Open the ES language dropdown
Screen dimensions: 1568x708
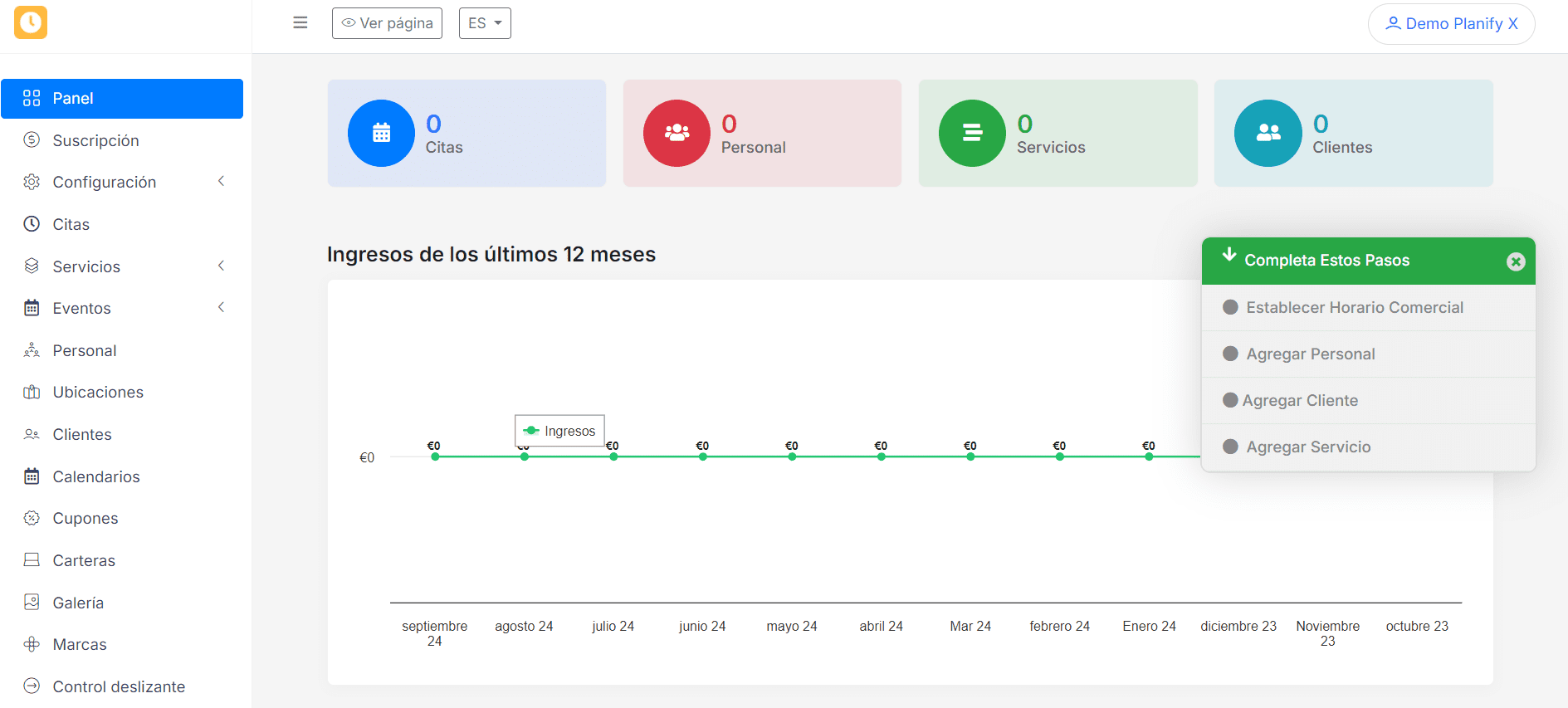tap(485, 23)
